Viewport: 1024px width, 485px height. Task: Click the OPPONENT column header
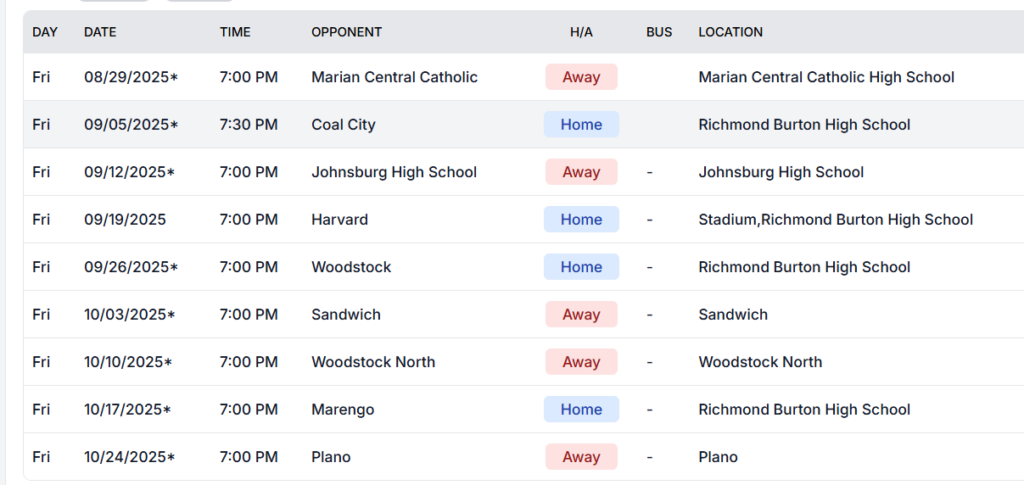[346, 32]
